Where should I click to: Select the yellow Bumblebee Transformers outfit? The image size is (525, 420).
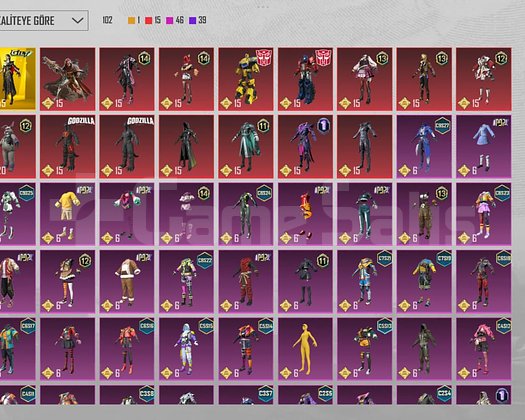tap(246, 79)
